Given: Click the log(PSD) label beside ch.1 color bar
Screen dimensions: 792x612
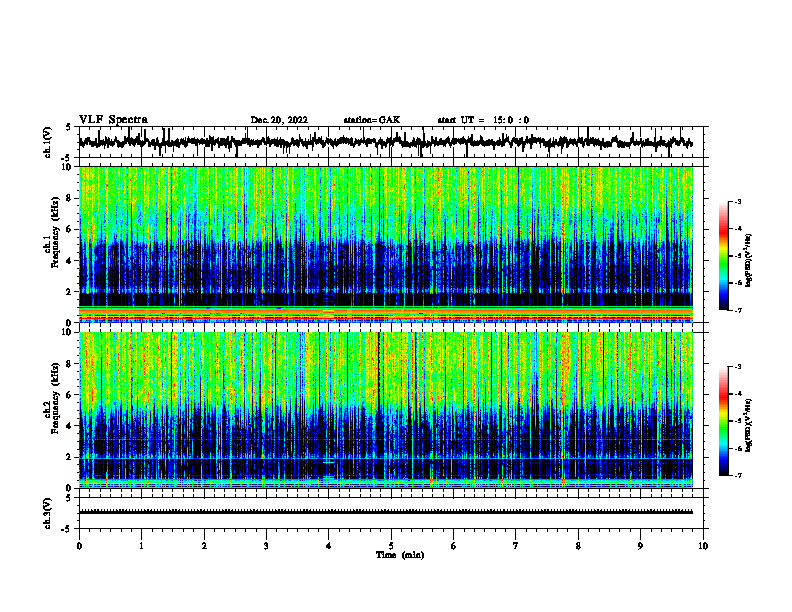Looking at the screenshot, I should (x=748, y=260).
